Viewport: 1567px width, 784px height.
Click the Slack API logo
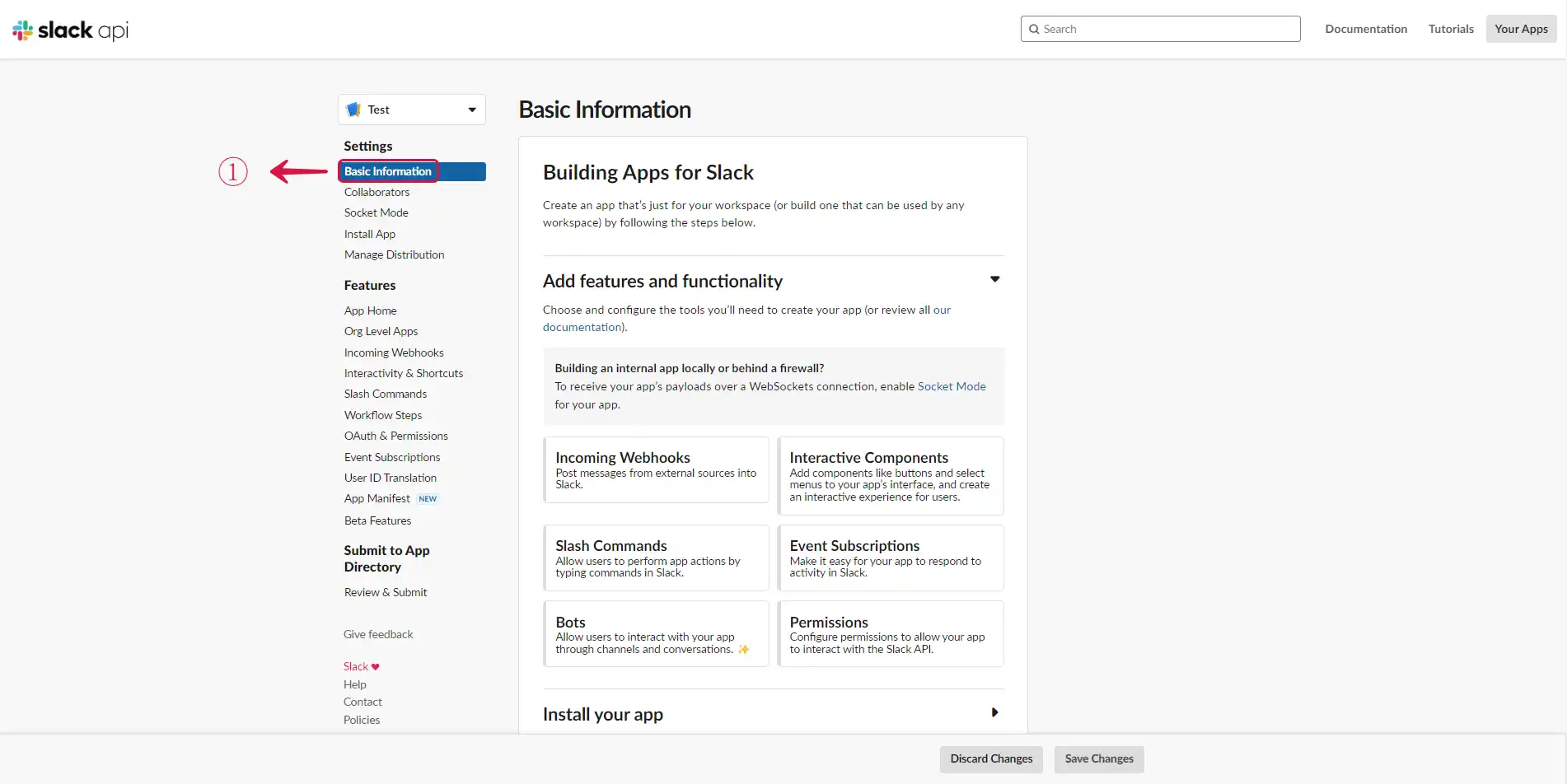pyautogui.click(x=70, y=30)
